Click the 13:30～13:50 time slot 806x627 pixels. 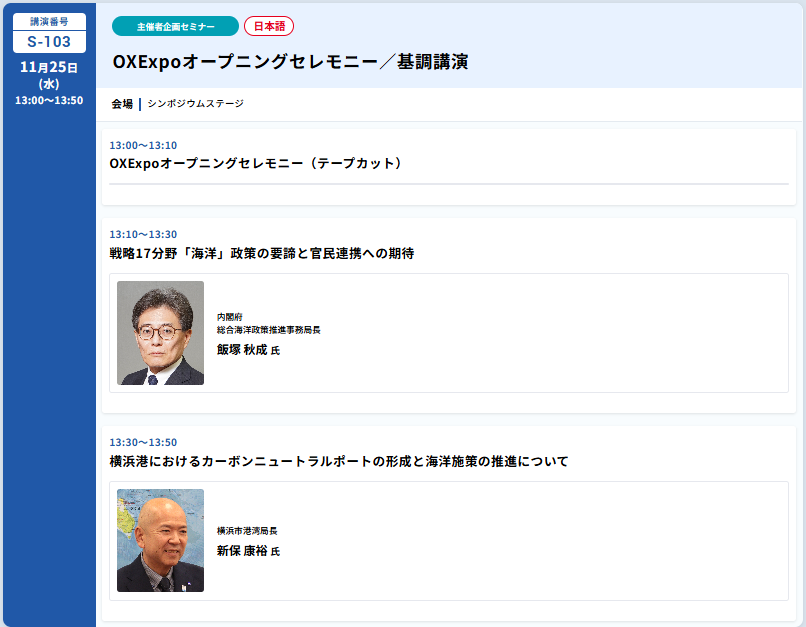coord(143,442)
